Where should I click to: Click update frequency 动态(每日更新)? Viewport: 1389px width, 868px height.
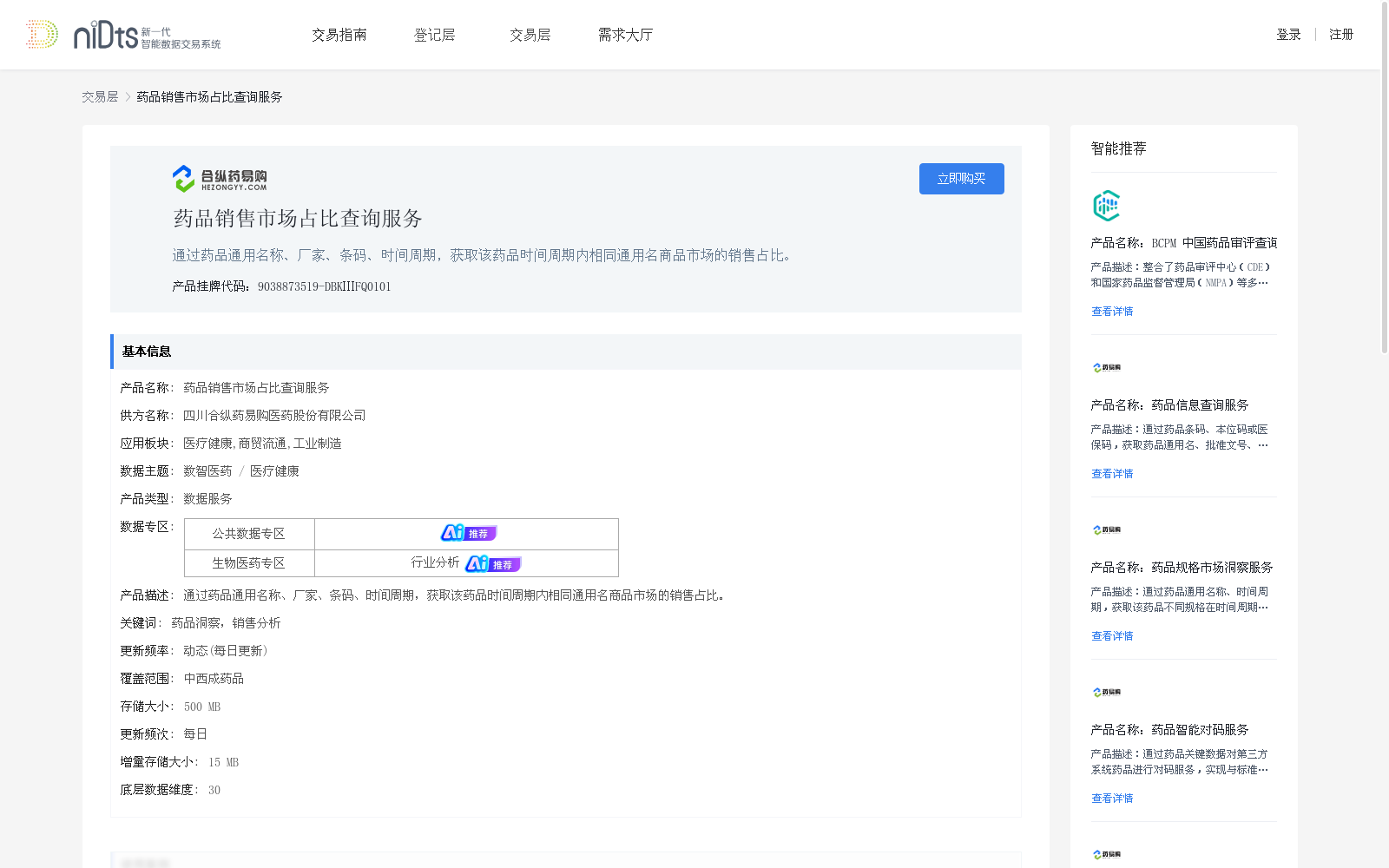[x=226, y=651]
